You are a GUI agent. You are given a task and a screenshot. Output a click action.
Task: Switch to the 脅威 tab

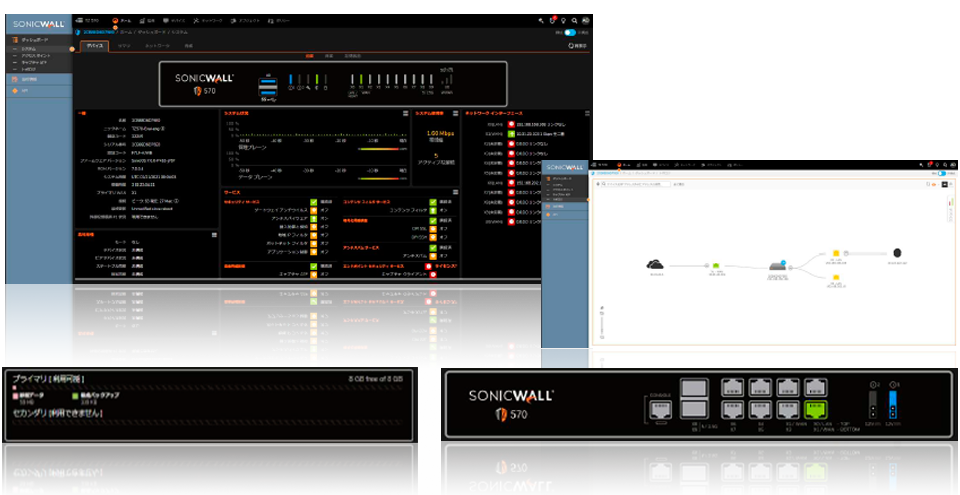(189, 46)
